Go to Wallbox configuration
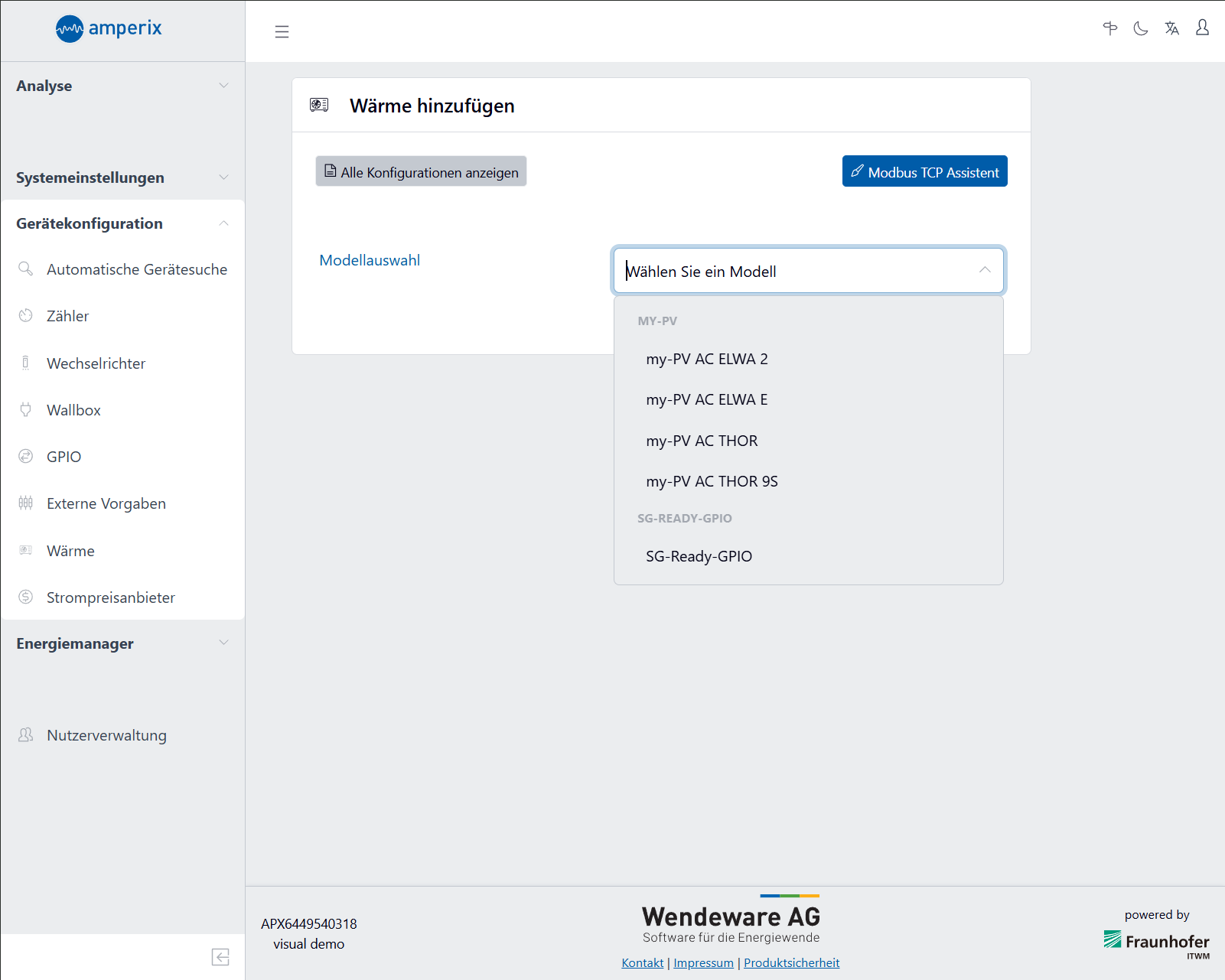Image resolution: width=1225 pixels, height=980 pixels. 73,410
